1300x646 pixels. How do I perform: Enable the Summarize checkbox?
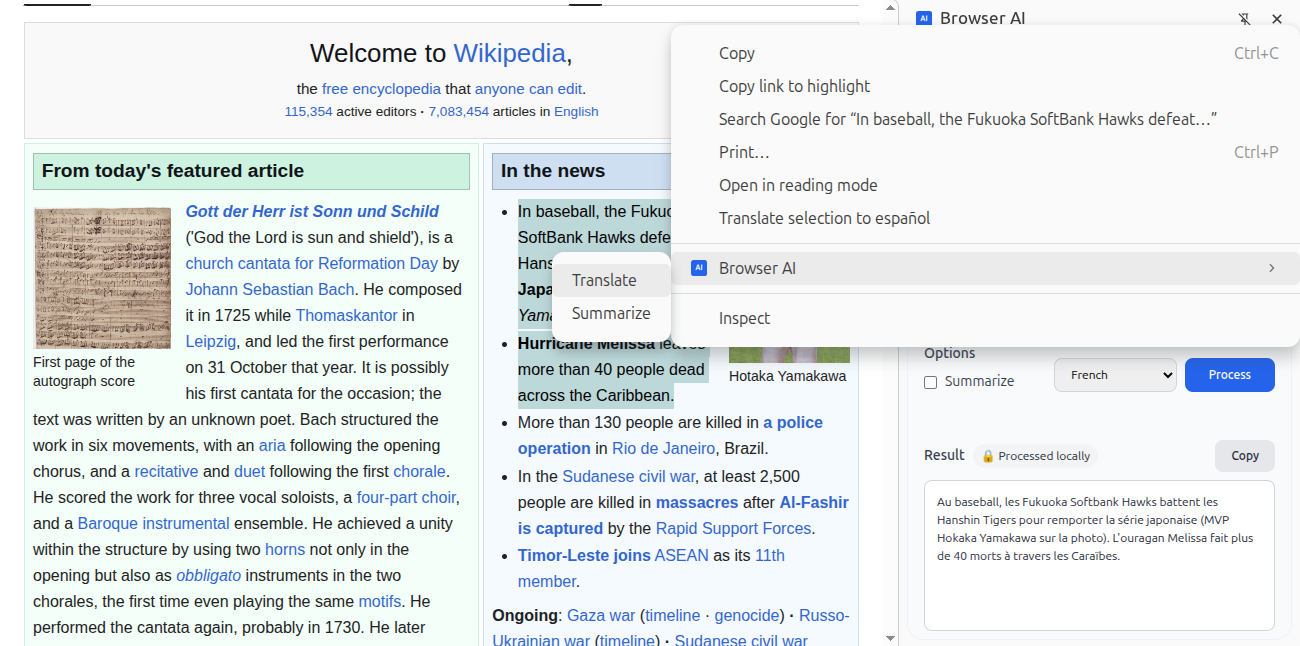931,382
